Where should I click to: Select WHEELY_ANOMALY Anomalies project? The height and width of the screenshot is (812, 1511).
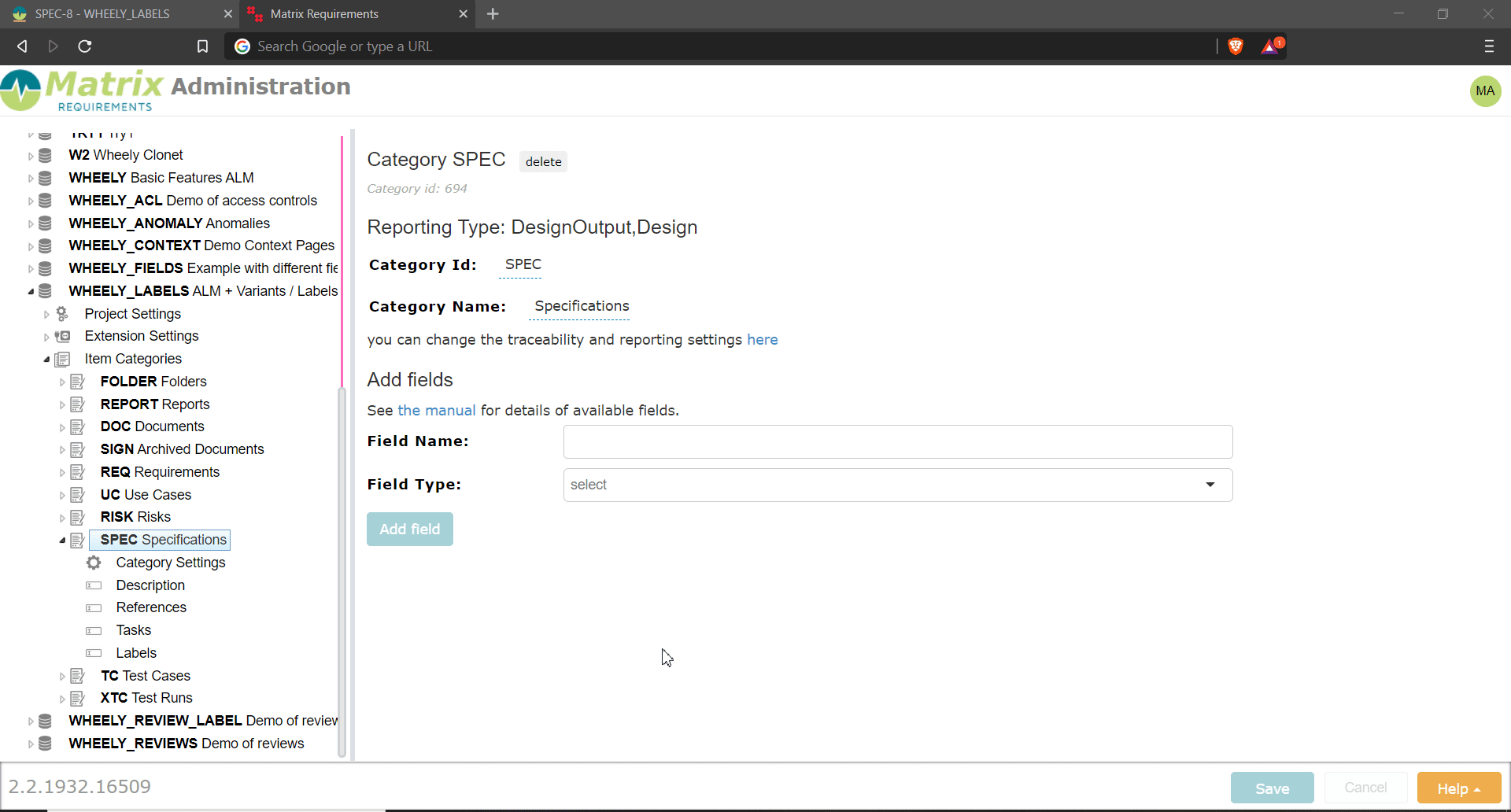pyautogui.click(x=169, y=223)
